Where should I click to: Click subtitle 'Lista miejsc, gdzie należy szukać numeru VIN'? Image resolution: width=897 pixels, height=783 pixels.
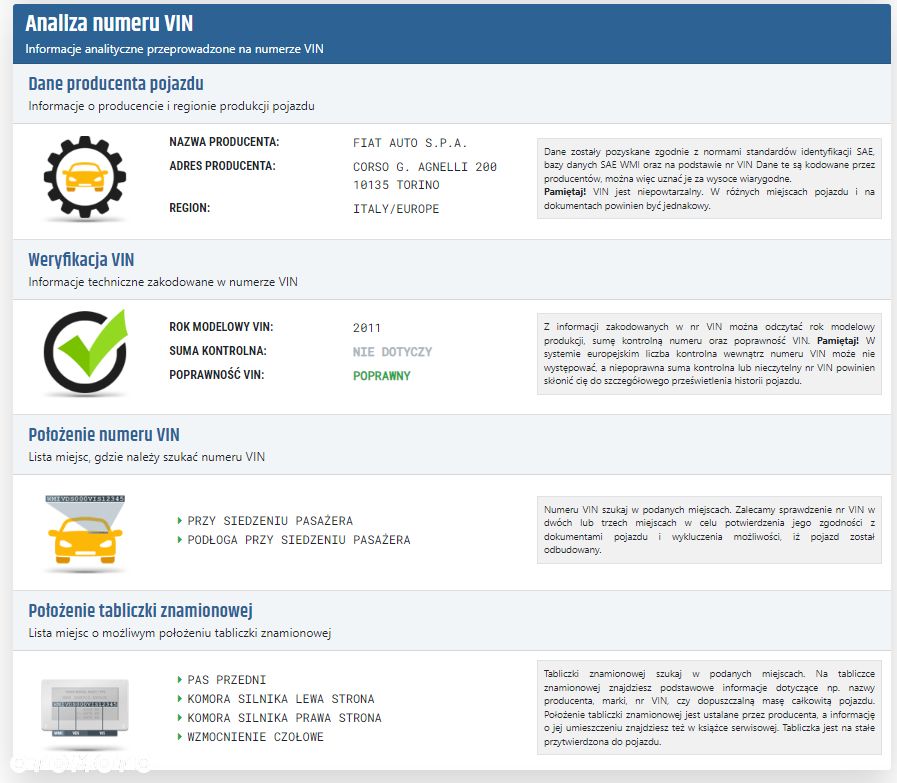[146, 457]
